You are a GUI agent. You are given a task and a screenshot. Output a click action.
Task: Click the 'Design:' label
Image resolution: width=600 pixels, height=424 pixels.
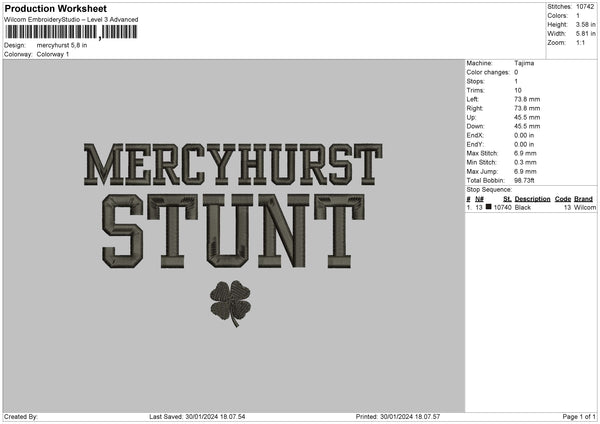point(15,45)
